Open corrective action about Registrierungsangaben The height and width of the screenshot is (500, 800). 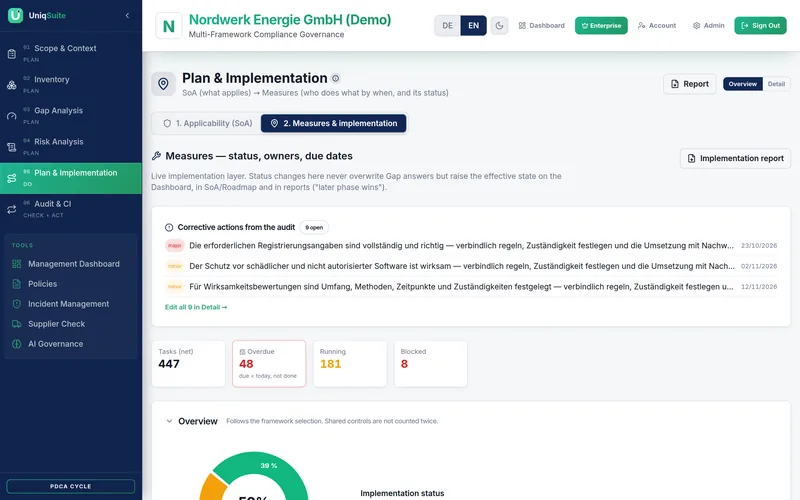pyautogui.click(x=461, y=245)
